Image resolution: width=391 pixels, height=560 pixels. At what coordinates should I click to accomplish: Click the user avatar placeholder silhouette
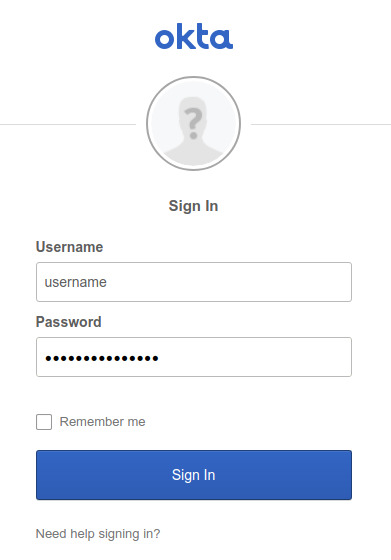pyautogui.click(x=194, y=124)
